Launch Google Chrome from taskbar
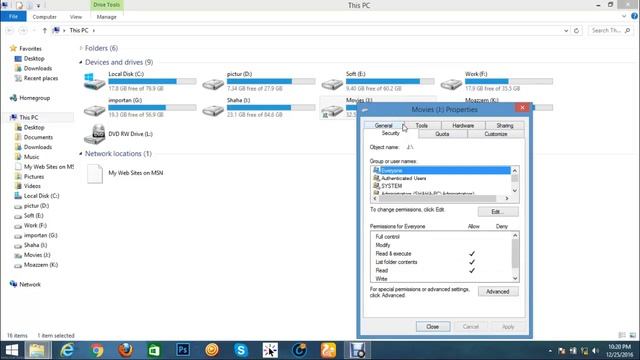Viewport: 640px width, 360px height. (x=97, y=350)
